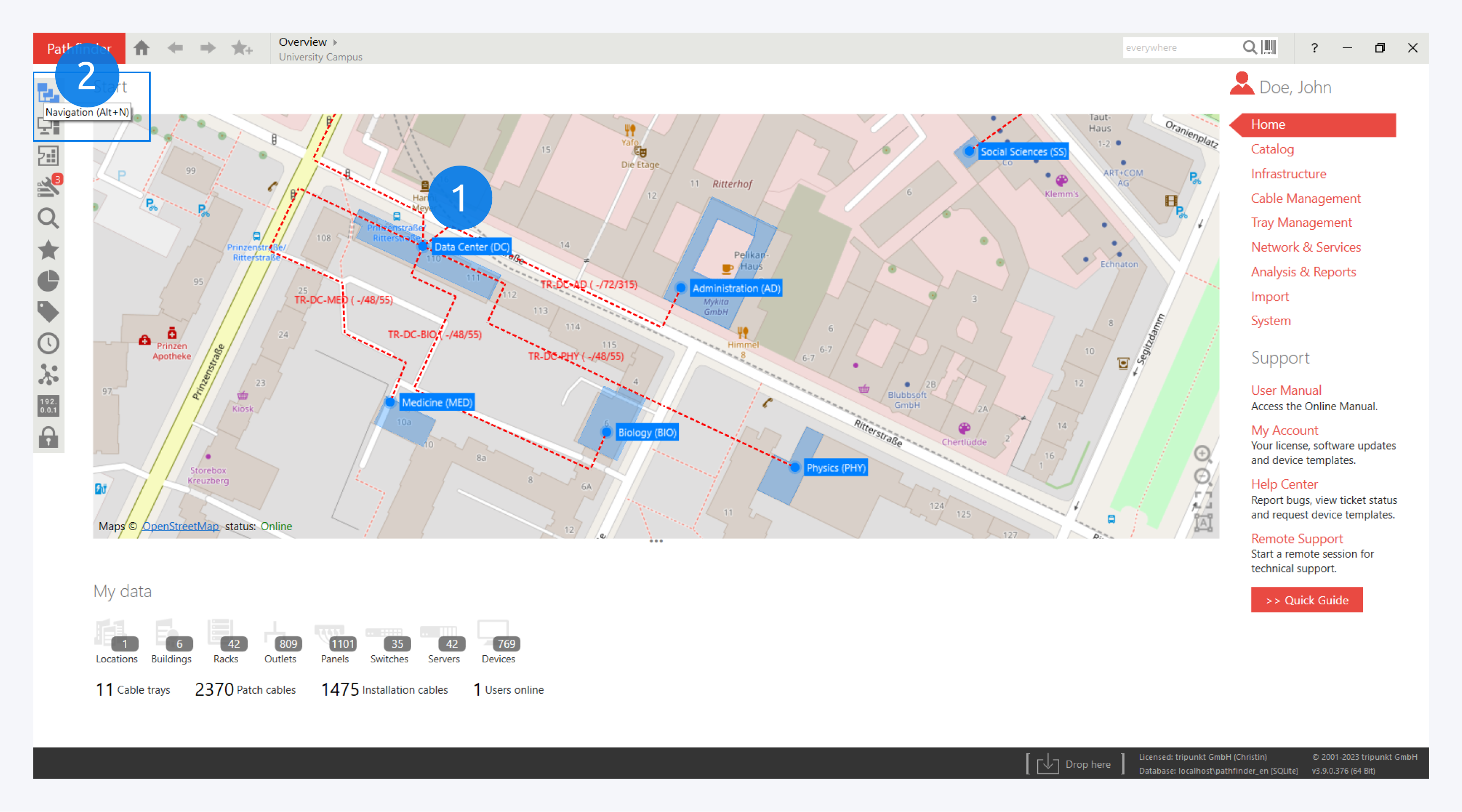Click the clock history sidebar icon
Viewport: 1462px width, 812px height.
click(48, 343)
